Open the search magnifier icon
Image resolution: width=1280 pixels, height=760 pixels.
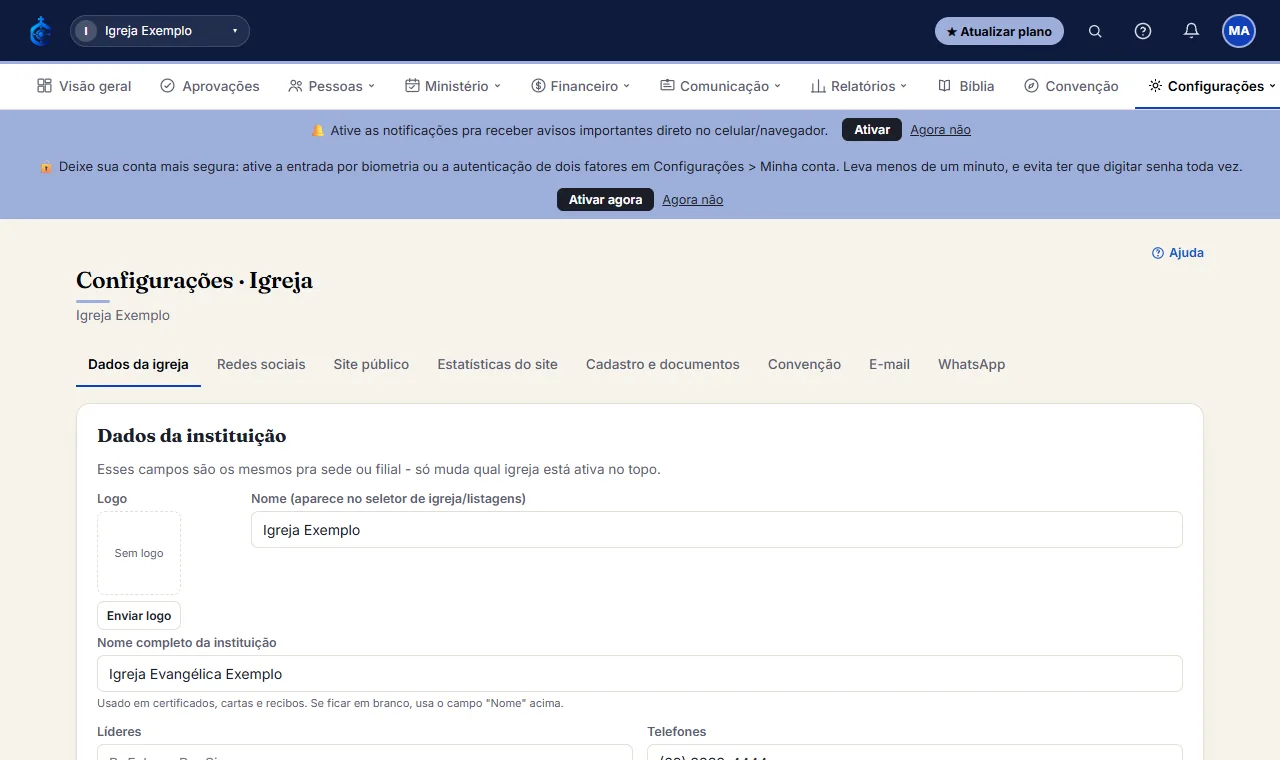[1095, 31]
